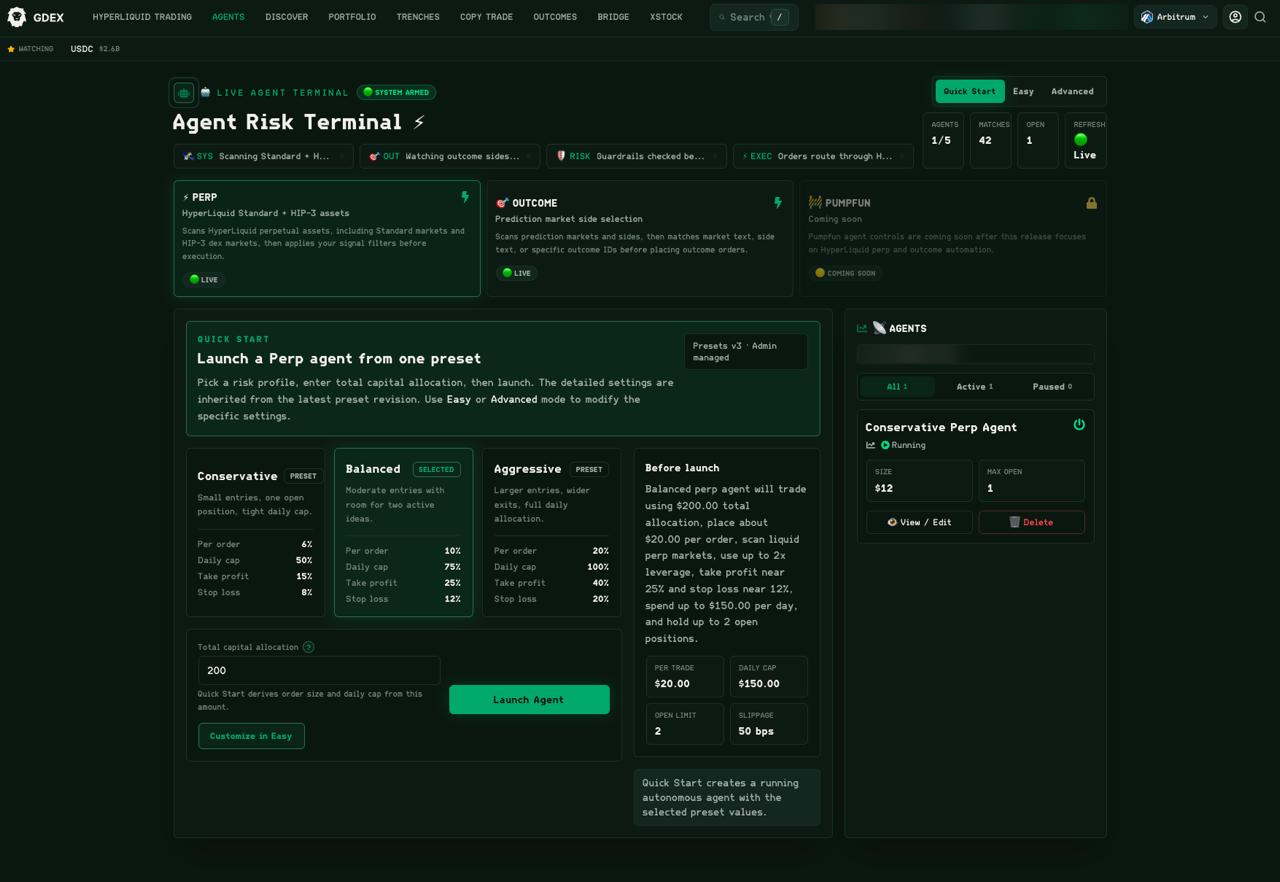Click the USDC watching ticker

95,49
